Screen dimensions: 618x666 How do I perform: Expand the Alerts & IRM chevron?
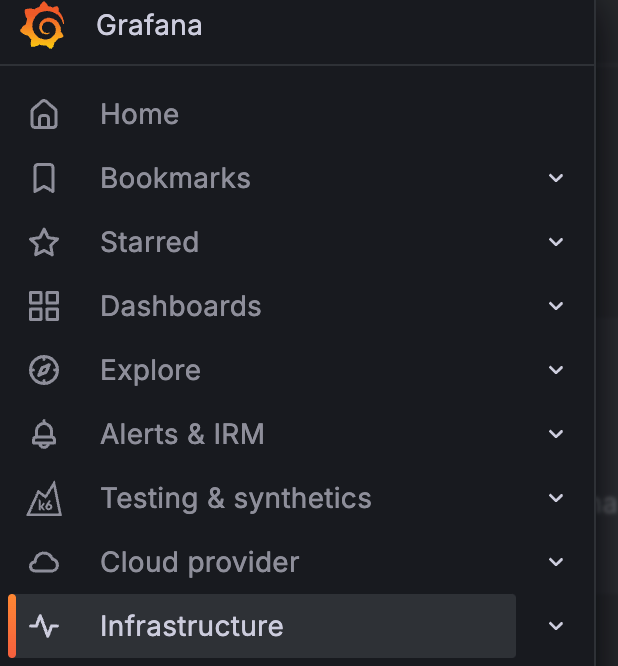pyautogui.click(x=557, y=434)
